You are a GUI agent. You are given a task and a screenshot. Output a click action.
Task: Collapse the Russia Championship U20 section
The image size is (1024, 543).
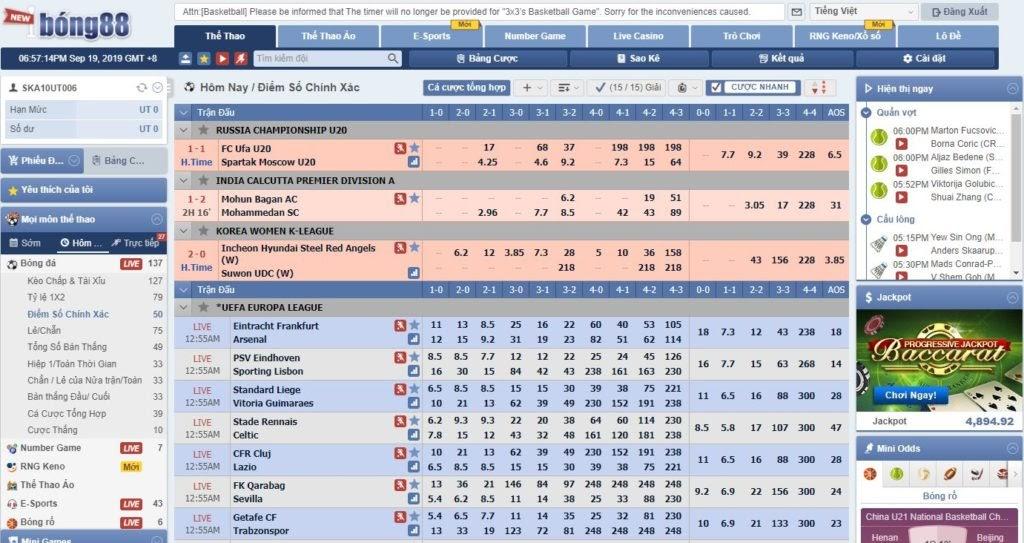click(x=184, y=130)
